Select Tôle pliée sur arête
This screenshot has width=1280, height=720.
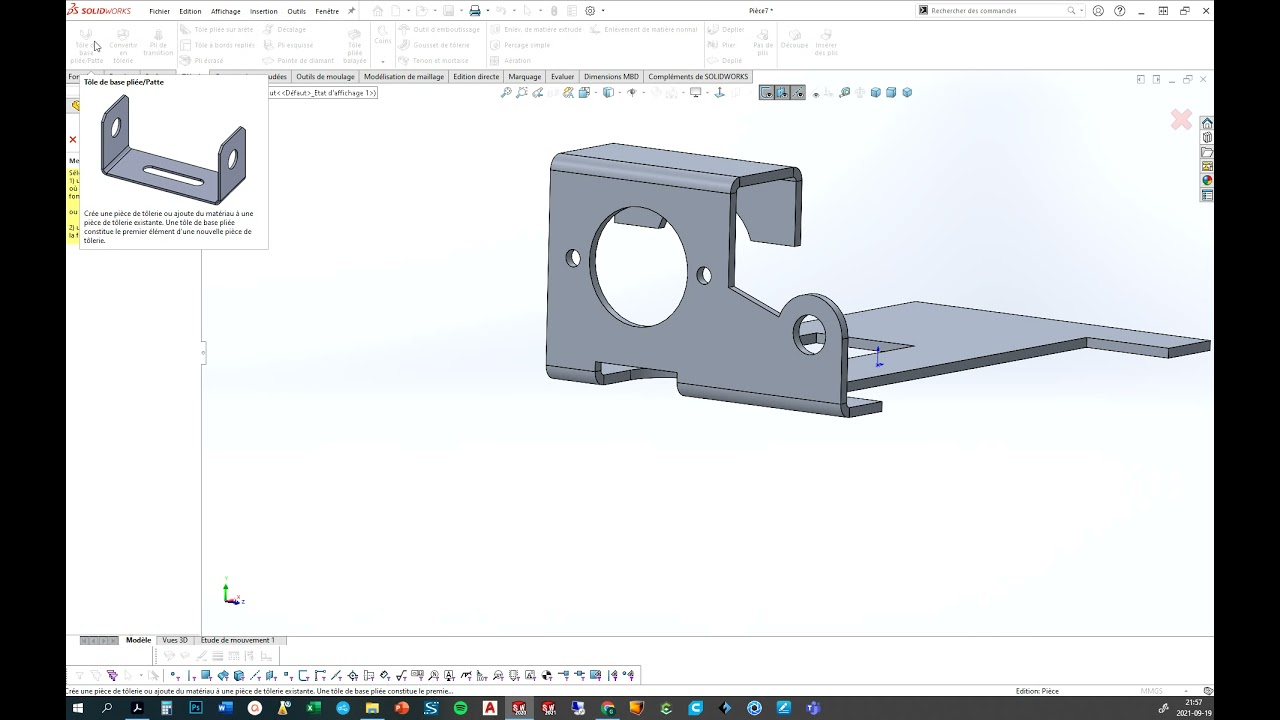[x=217, y=30]
